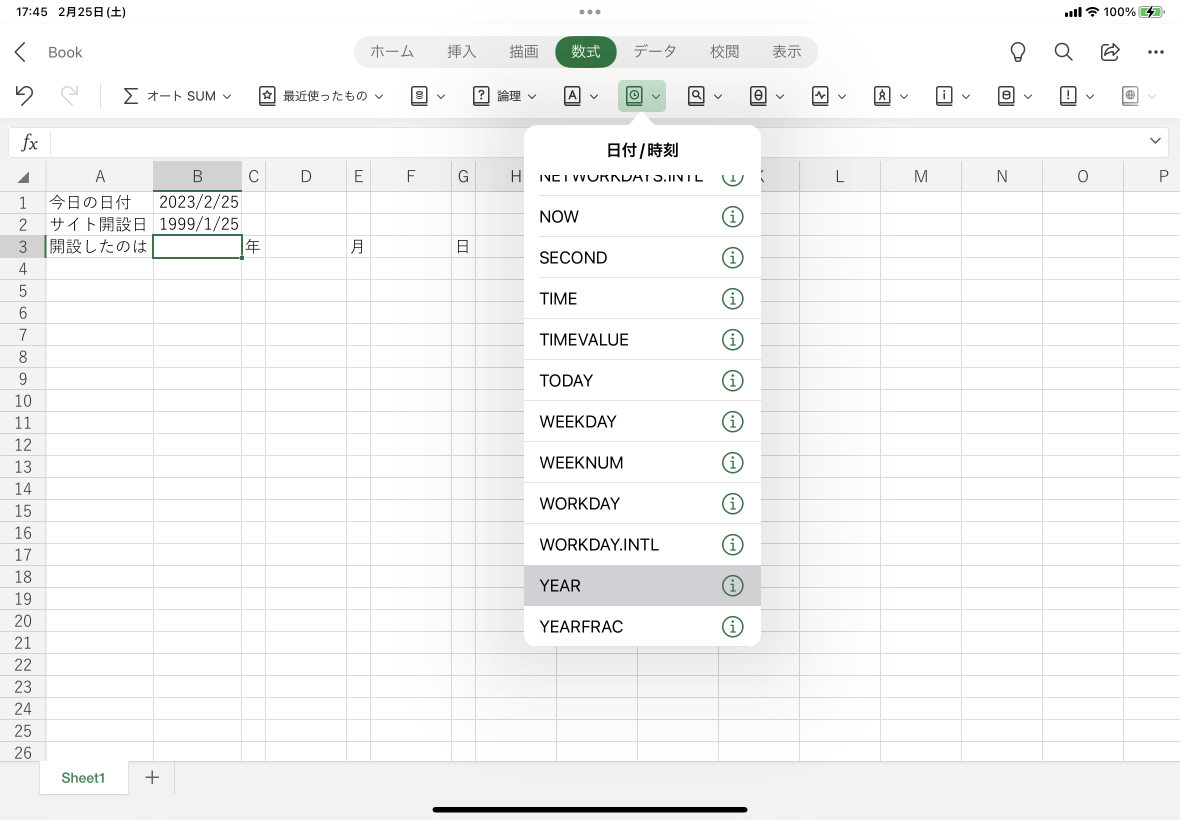
Task: Show info for the YEARFRAC function
Action: 732,627
